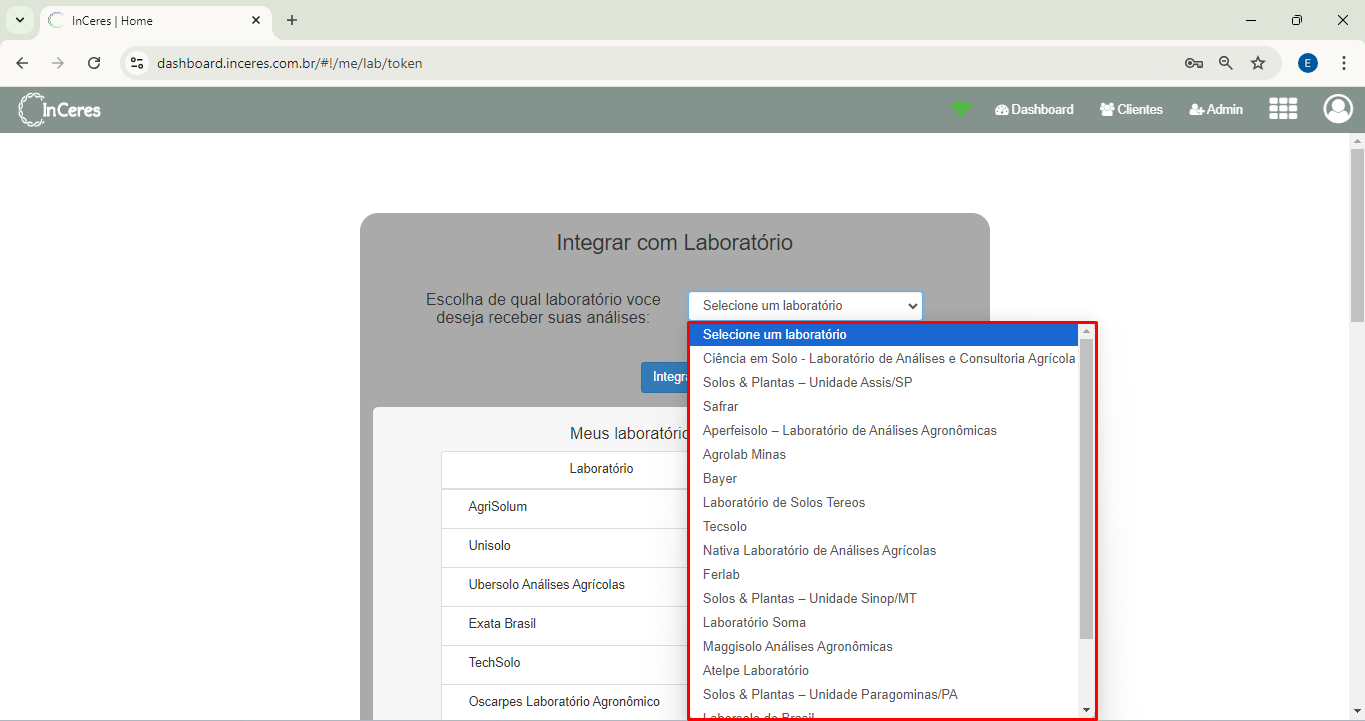This screenshot has width=1365, height=721.
Task: Click the browser forward arrow
Action: pyautogui.click(x=58, y=63)
